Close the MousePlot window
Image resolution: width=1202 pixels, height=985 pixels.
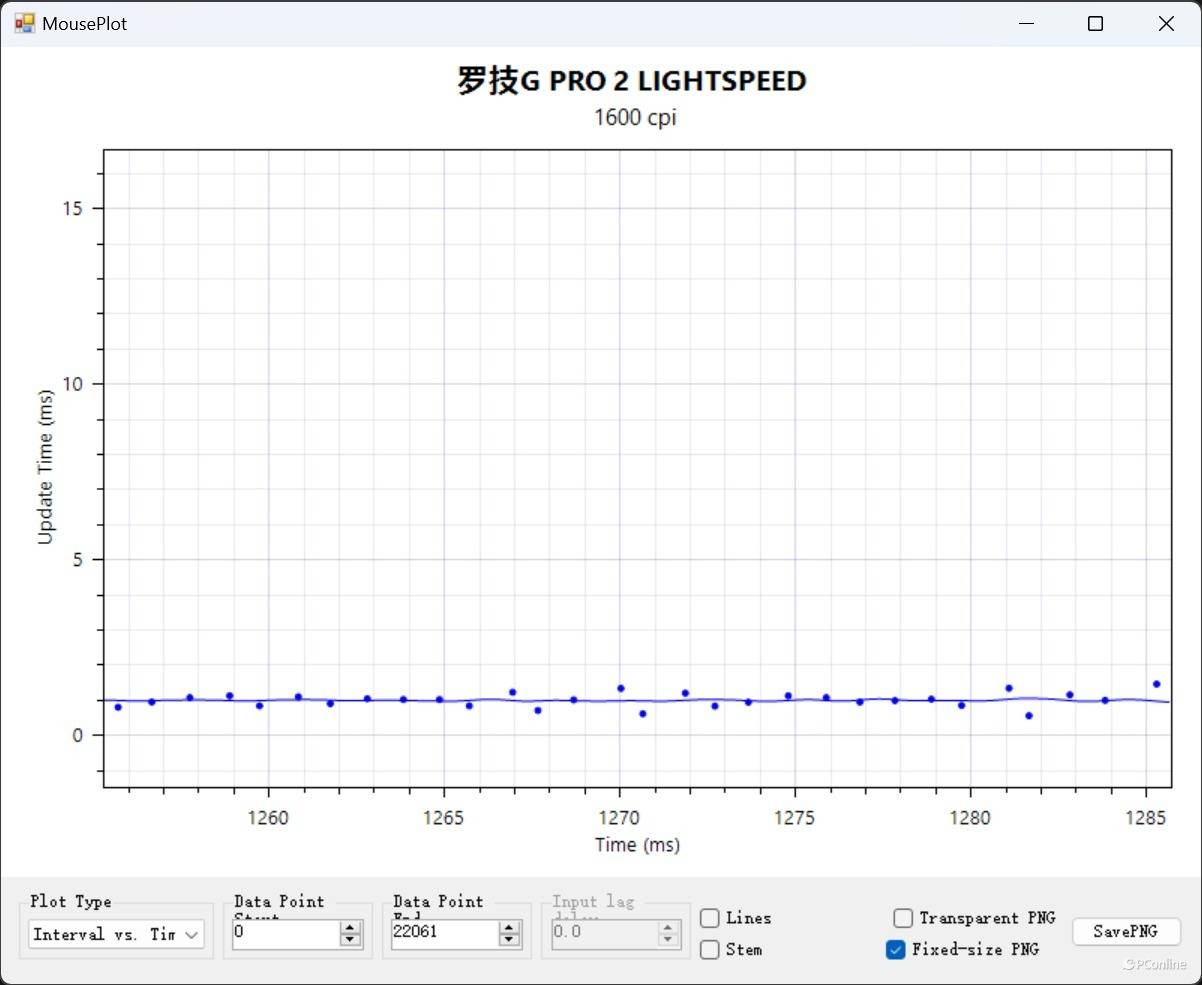(1166, 24)
